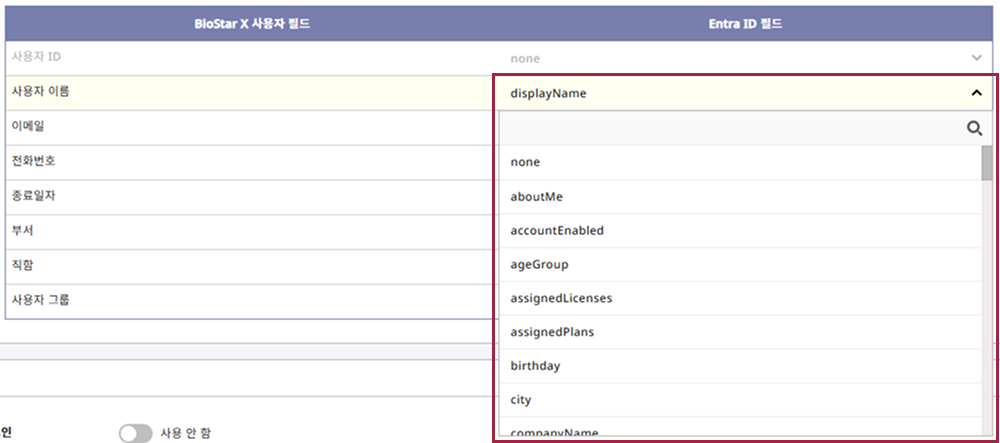Choose 'accountEnabled' from the field list
The width and height of the screenshot is (1000, 443).
(556, 230)
